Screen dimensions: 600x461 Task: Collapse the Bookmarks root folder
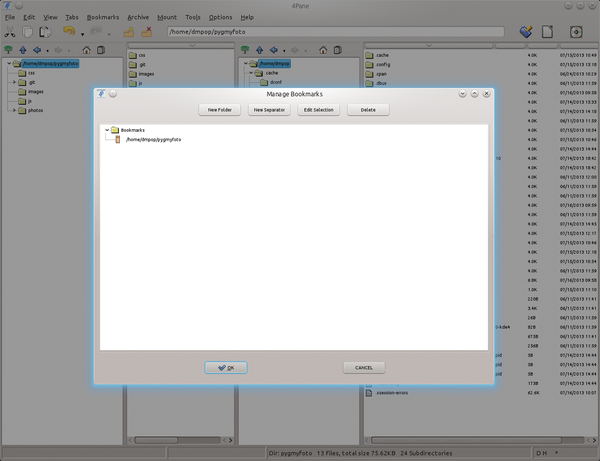[107, 130]
